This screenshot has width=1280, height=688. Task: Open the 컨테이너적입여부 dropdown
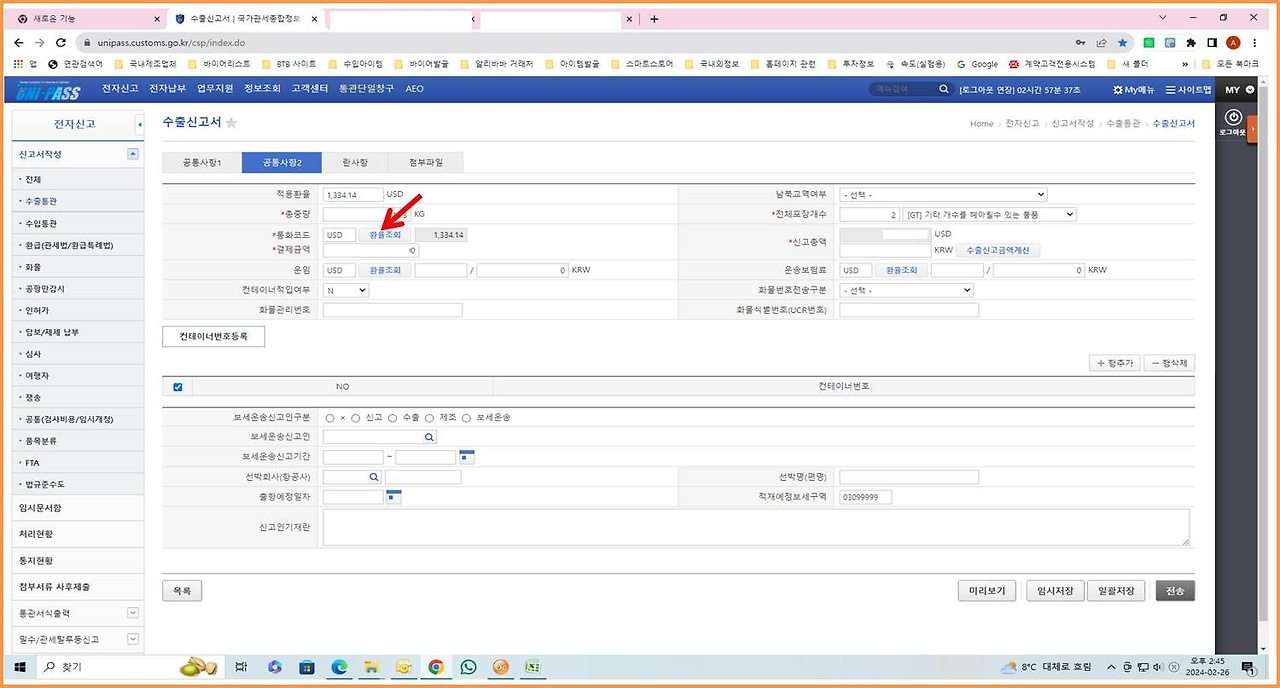[x=346, y=290]
